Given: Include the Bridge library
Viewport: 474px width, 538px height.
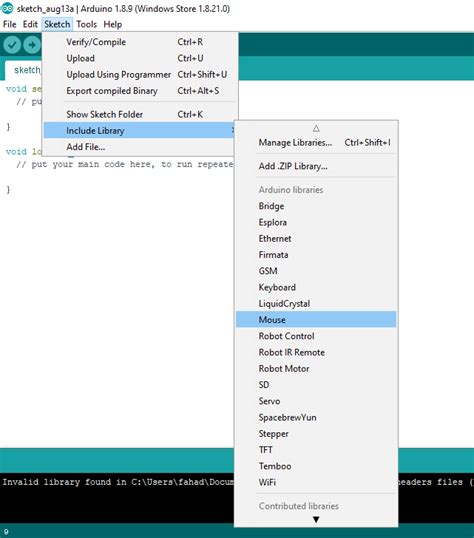Looking at the screenshot, I should (316, 206).
